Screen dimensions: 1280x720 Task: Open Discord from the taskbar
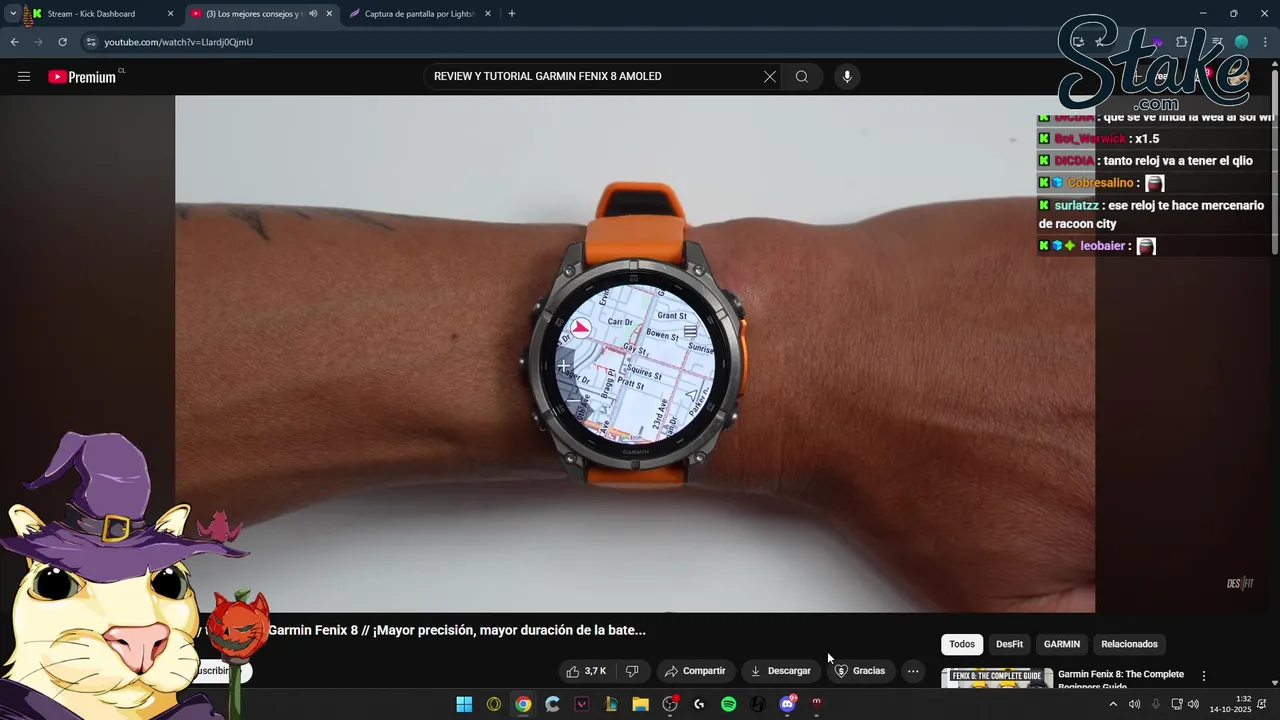click(x=788, y=704)
